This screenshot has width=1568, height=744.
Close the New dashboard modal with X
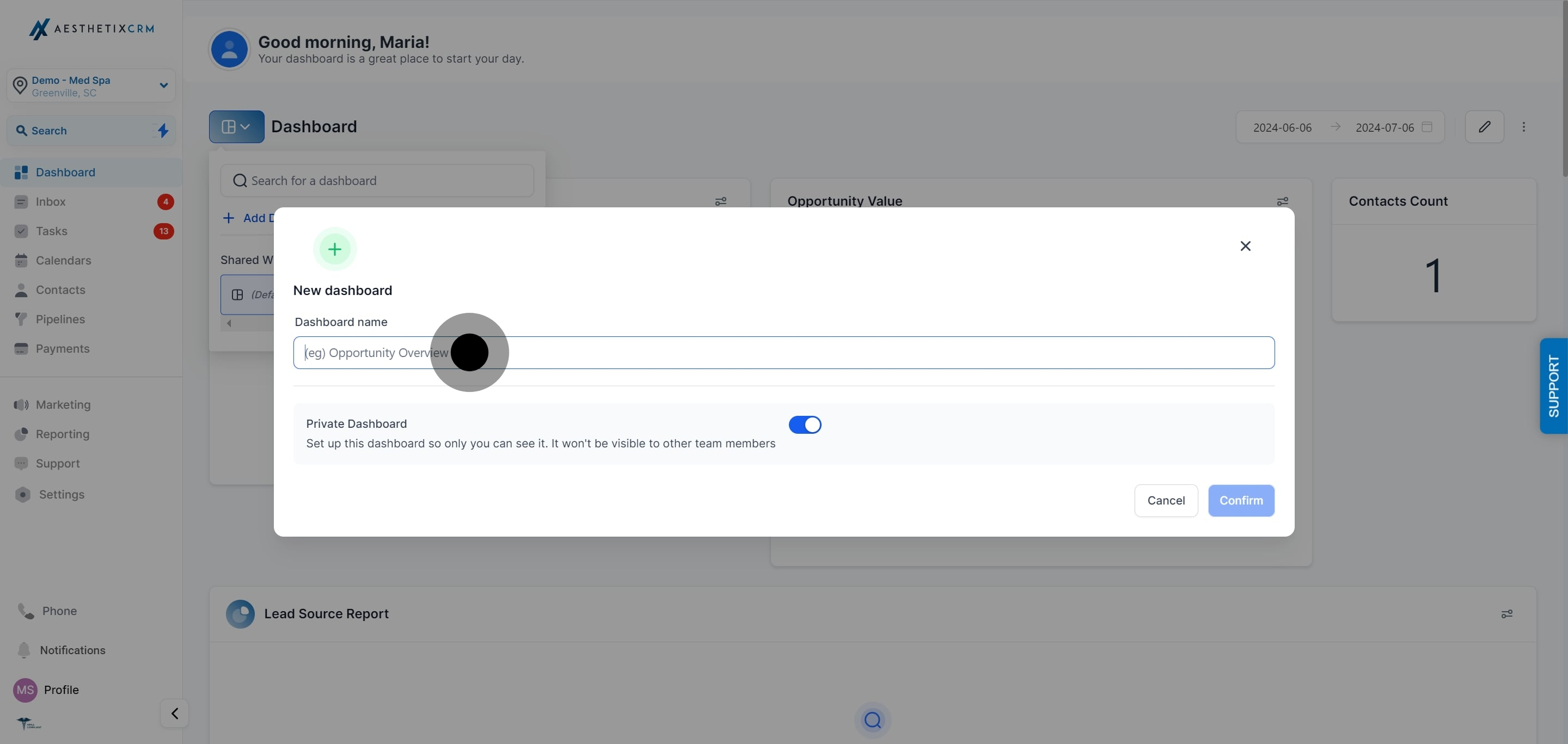(x=1245, y=246)
